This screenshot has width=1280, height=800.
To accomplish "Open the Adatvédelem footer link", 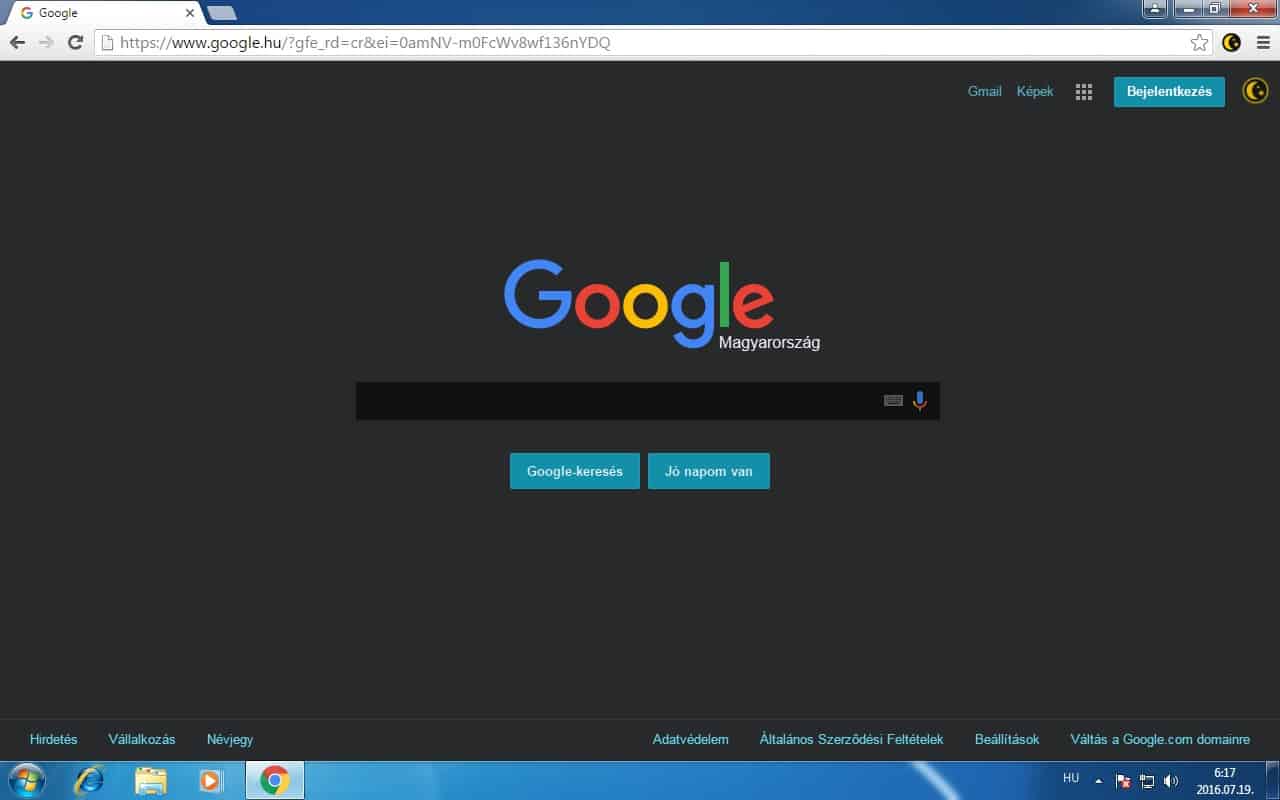I will tap(691, 740).
